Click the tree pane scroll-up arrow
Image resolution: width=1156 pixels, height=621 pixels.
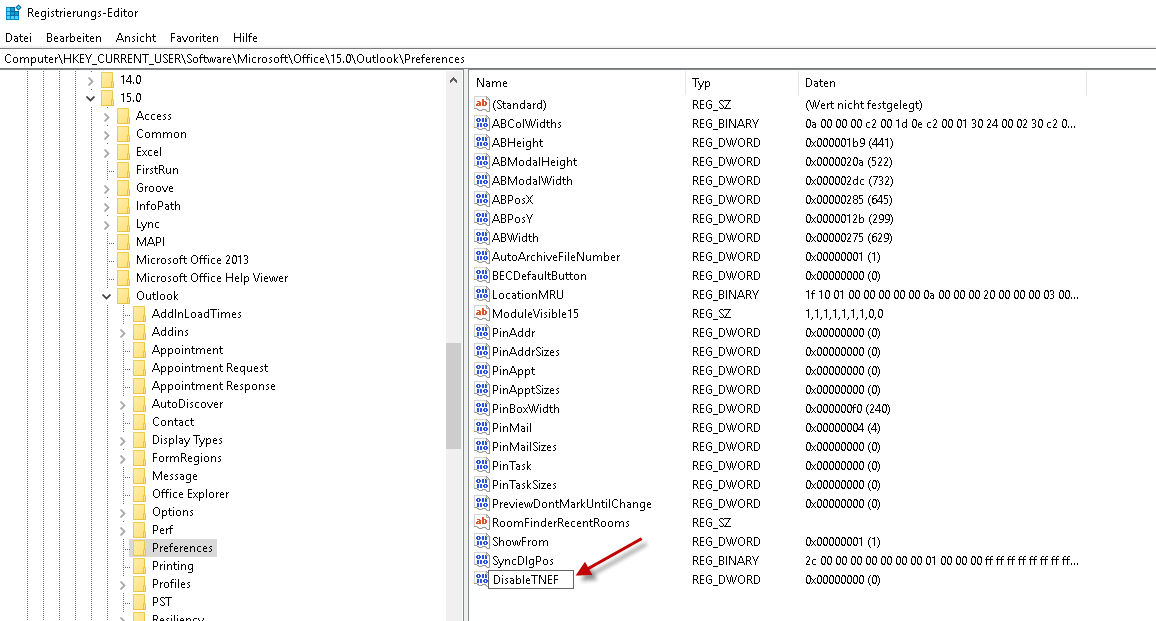[453, 80]
